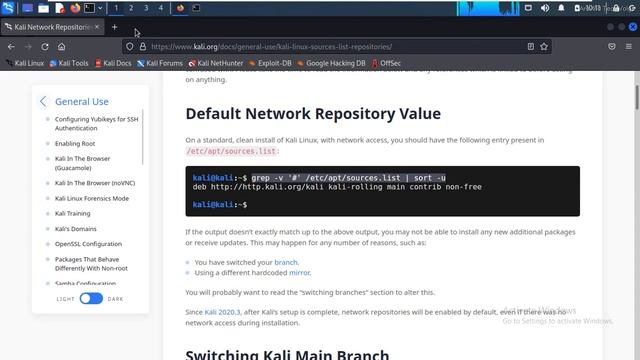Viewport: 640px width, 360px height.
Task: Open the Kali's Domains page
Action: (76, 229)
